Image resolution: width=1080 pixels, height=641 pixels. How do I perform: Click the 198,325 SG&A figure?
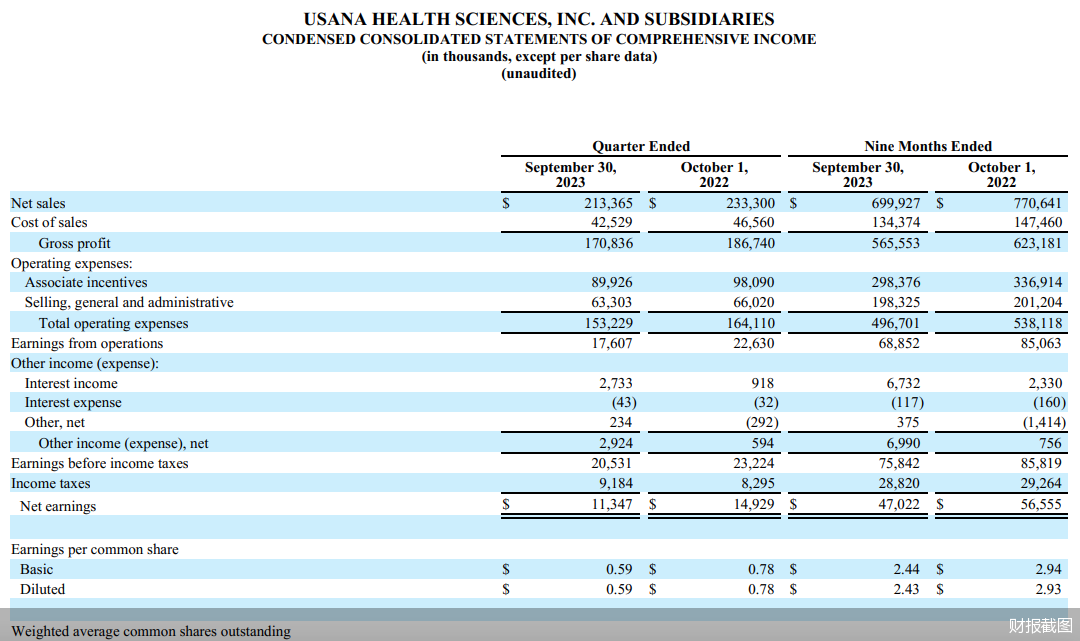tap(895, 302)
